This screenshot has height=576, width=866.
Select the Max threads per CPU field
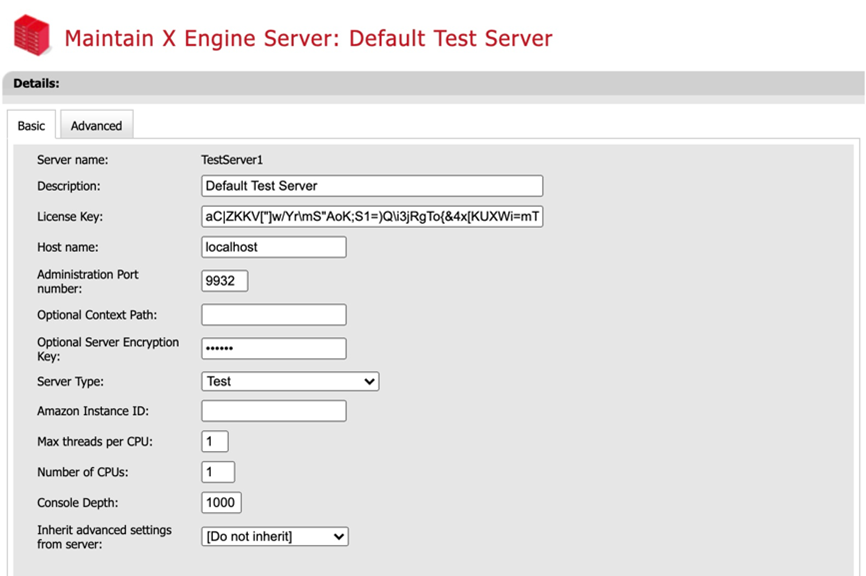[215, 441]
